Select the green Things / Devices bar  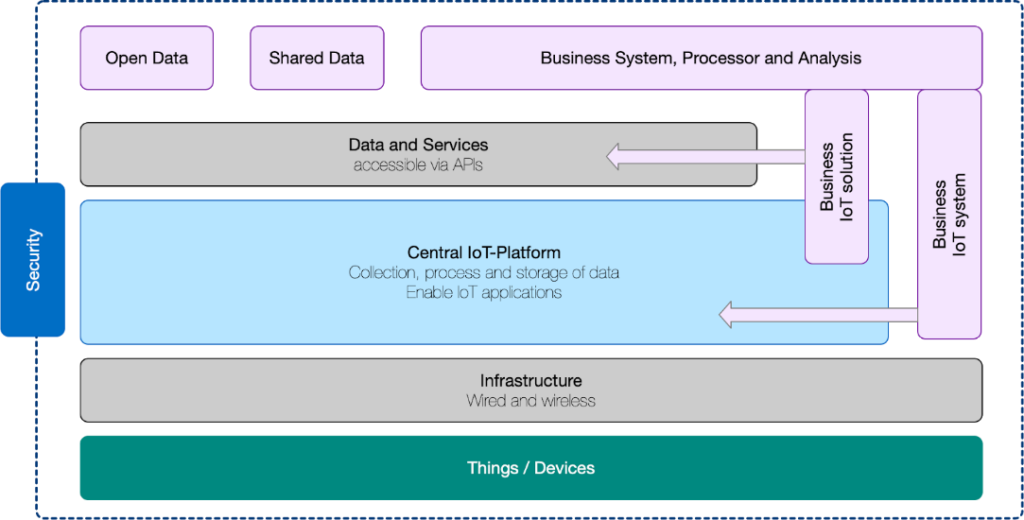click(531, 468)
